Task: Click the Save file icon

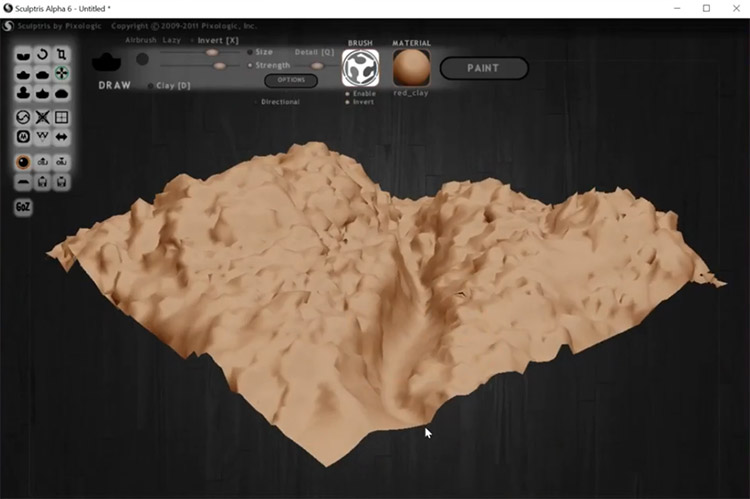Action: coord(62,182)
